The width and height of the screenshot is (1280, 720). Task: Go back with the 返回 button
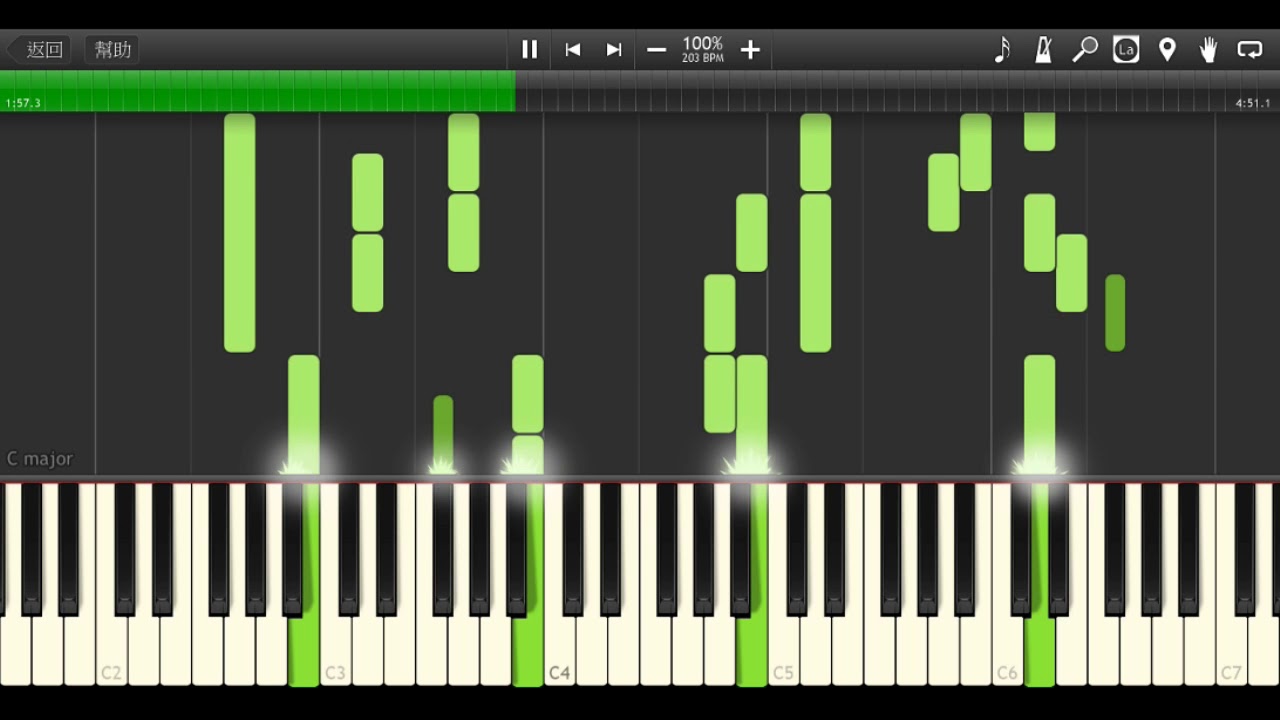pyautogui.click(x=39, y=50)
